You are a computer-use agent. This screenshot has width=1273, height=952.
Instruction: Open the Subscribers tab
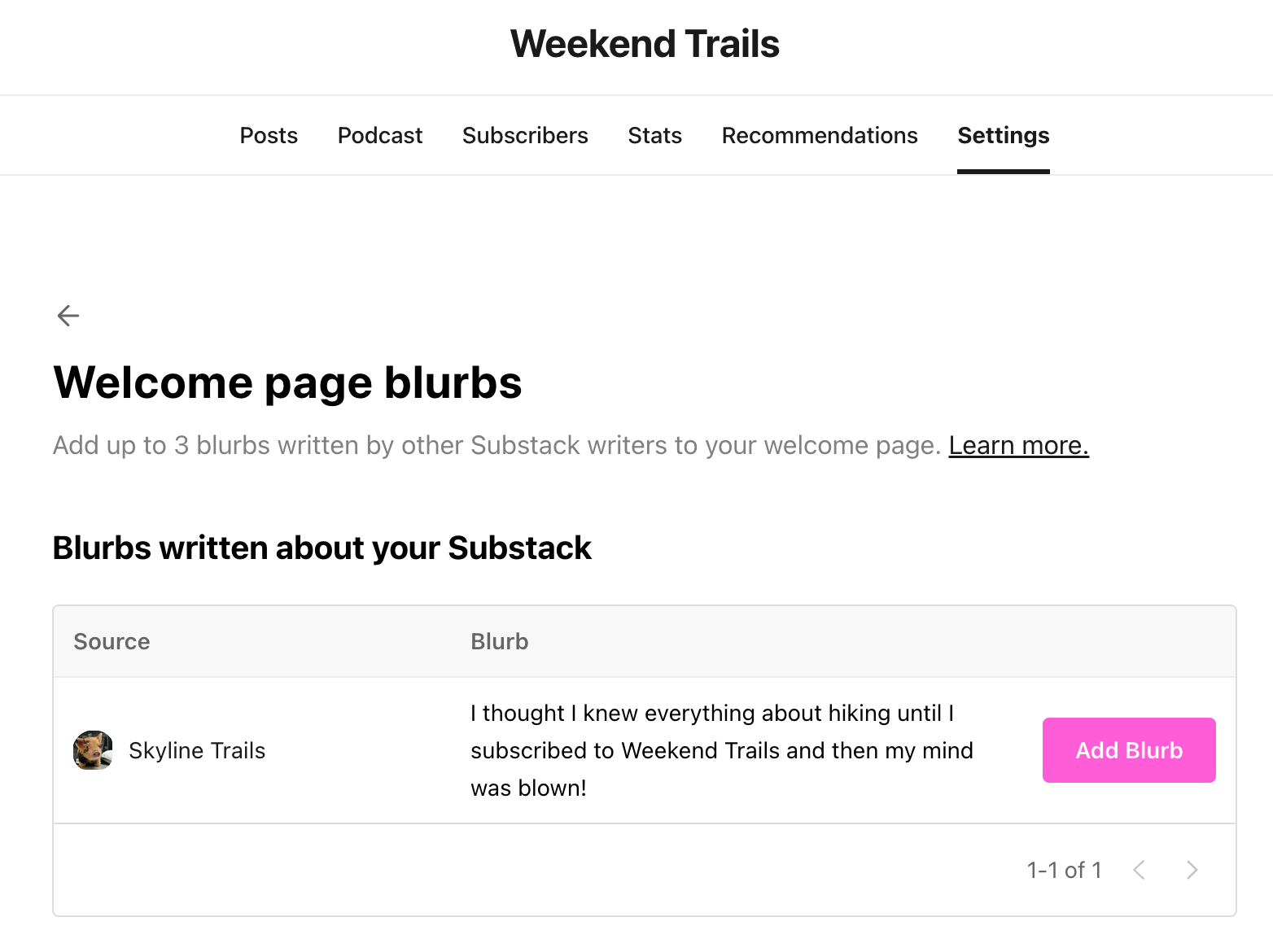(x=525, y=135)
